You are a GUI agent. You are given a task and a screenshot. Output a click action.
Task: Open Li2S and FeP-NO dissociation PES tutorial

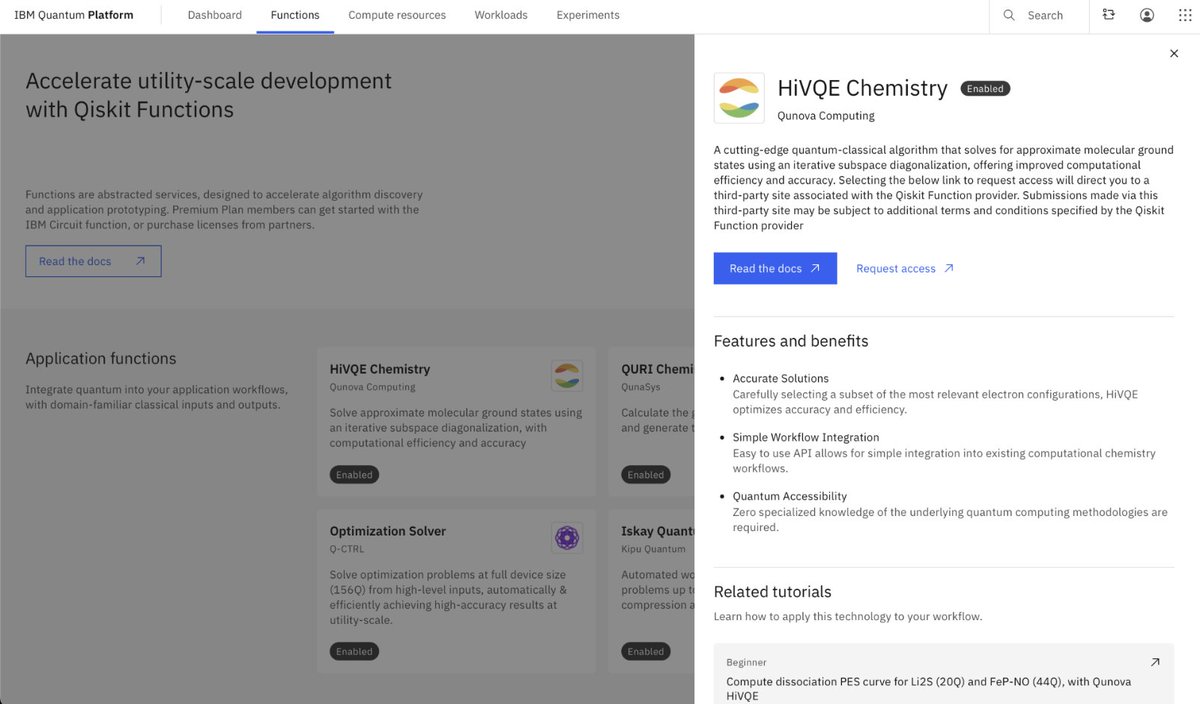click(x=944, y=674)
